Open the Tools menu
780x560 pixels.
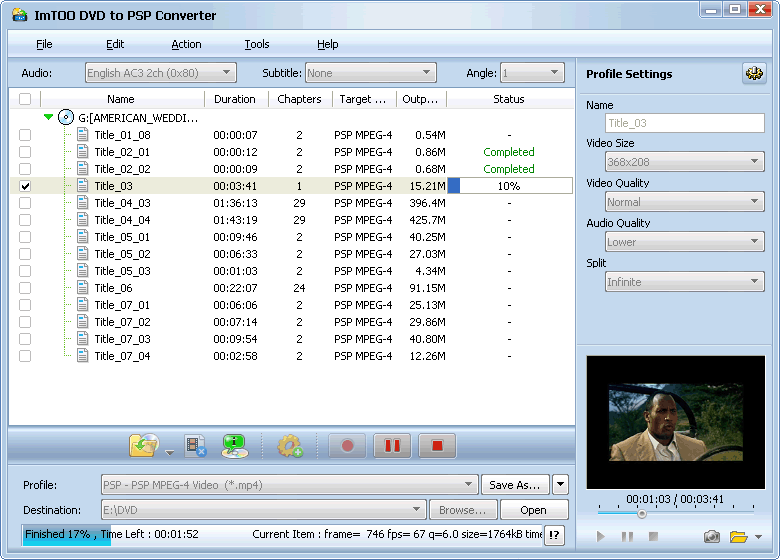click(x=257, y=44)
